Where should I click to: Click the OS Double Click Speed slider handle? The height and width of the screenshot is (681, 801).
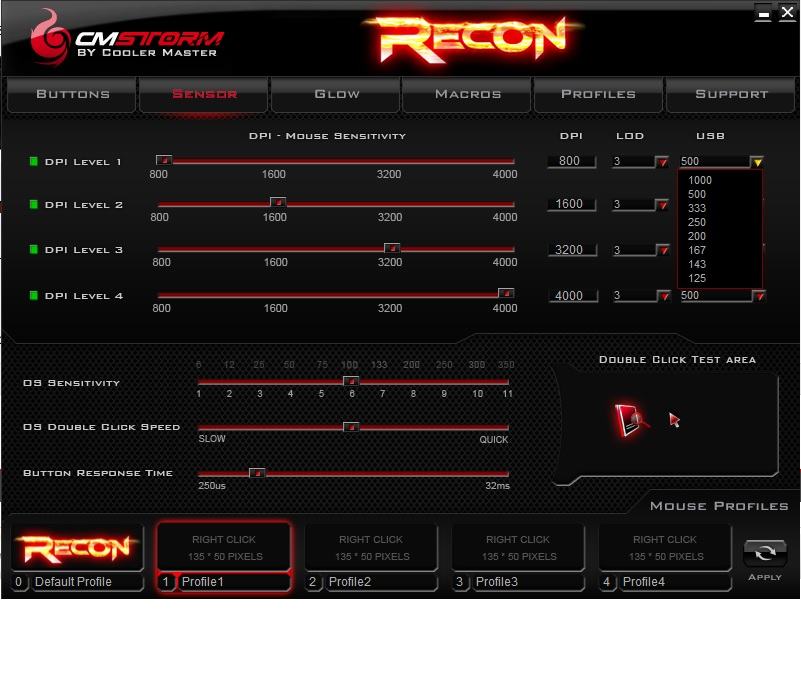(x=351, y=427)
